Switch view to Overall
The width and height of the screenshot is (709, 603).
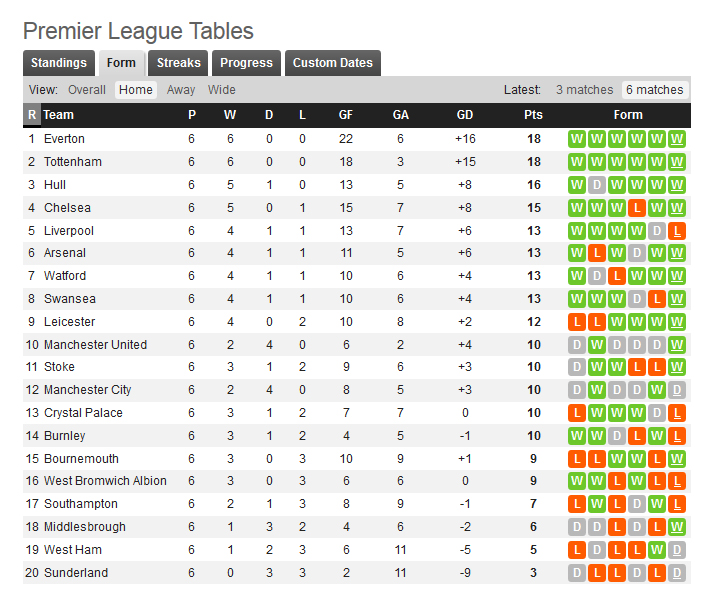pyautogui.click(x=87, y=90)
